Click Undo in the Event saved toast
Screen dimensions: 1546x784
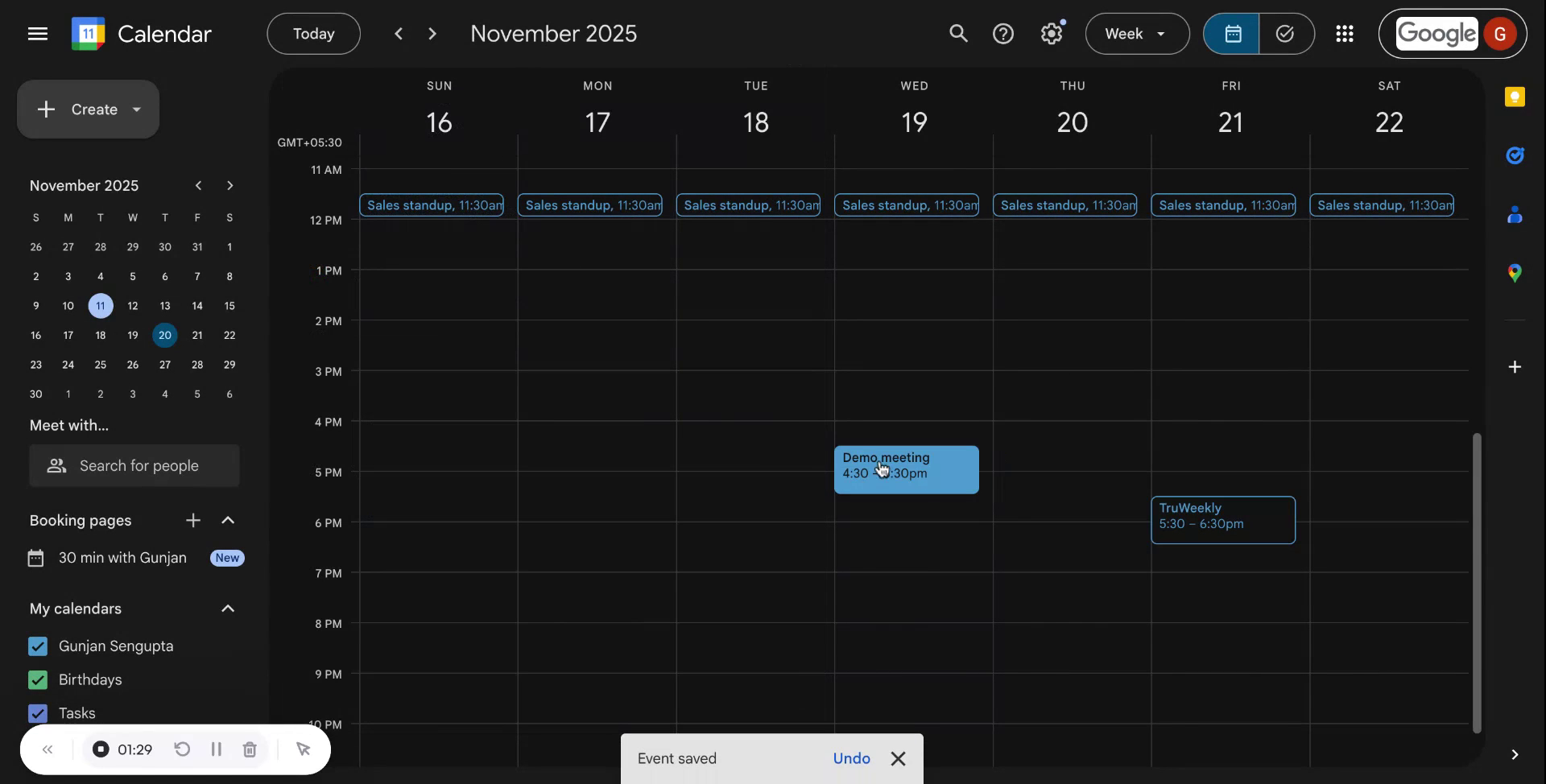click(852, 757)
